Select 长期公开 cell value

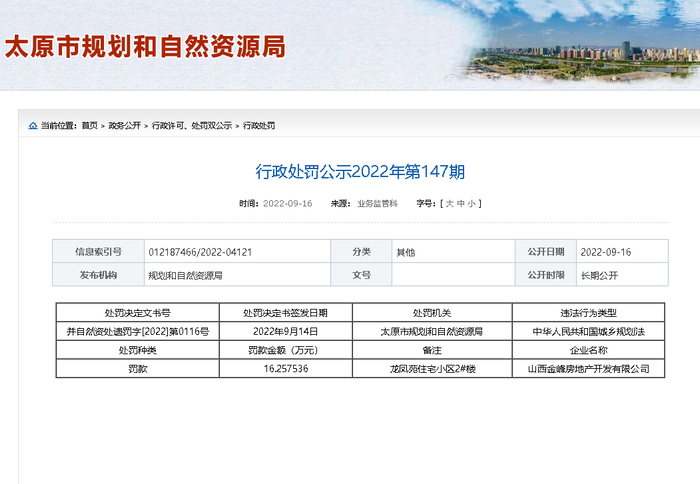599,275
